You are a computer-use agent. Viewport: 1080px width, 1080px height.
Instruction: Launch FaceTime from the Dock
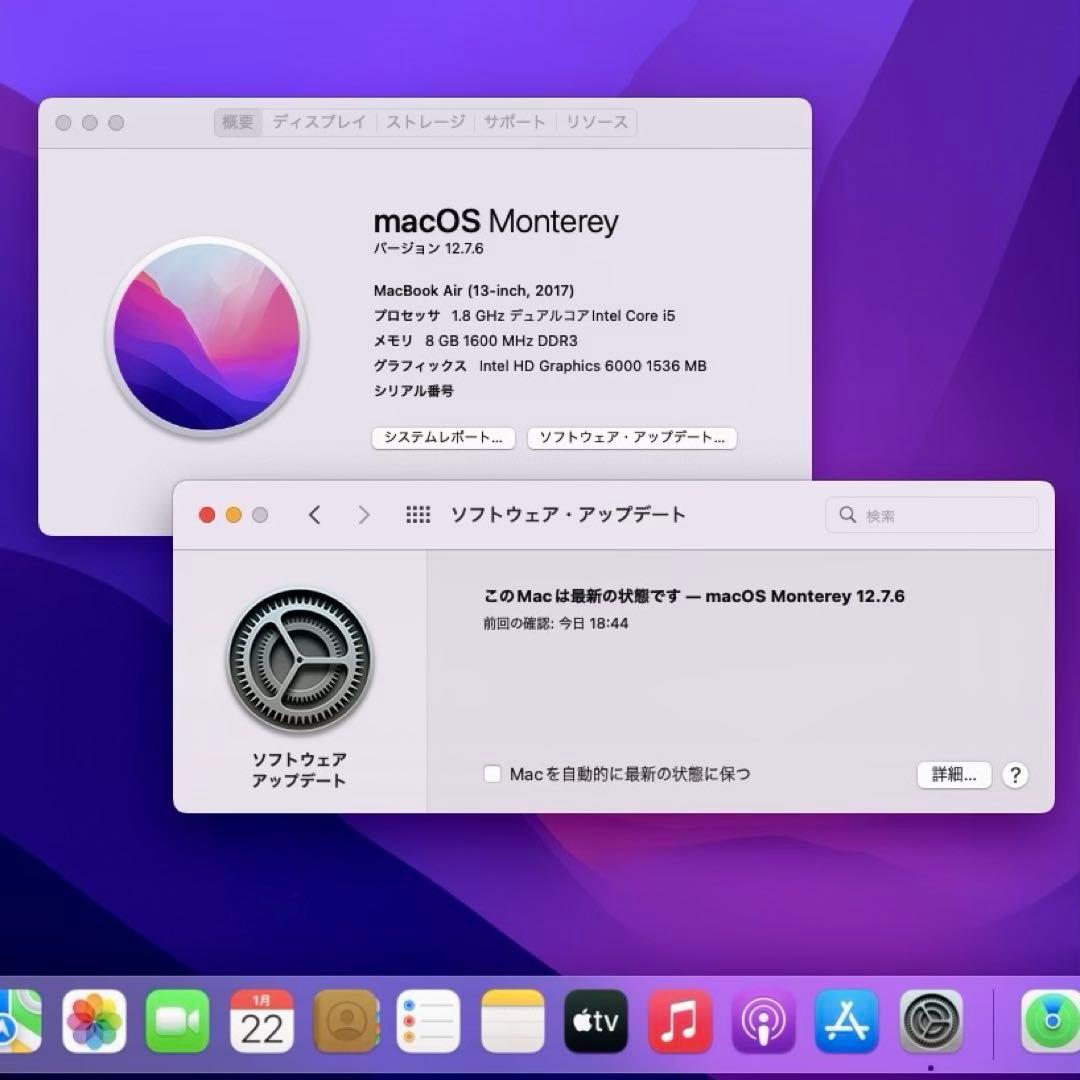tap(178, 1020)
